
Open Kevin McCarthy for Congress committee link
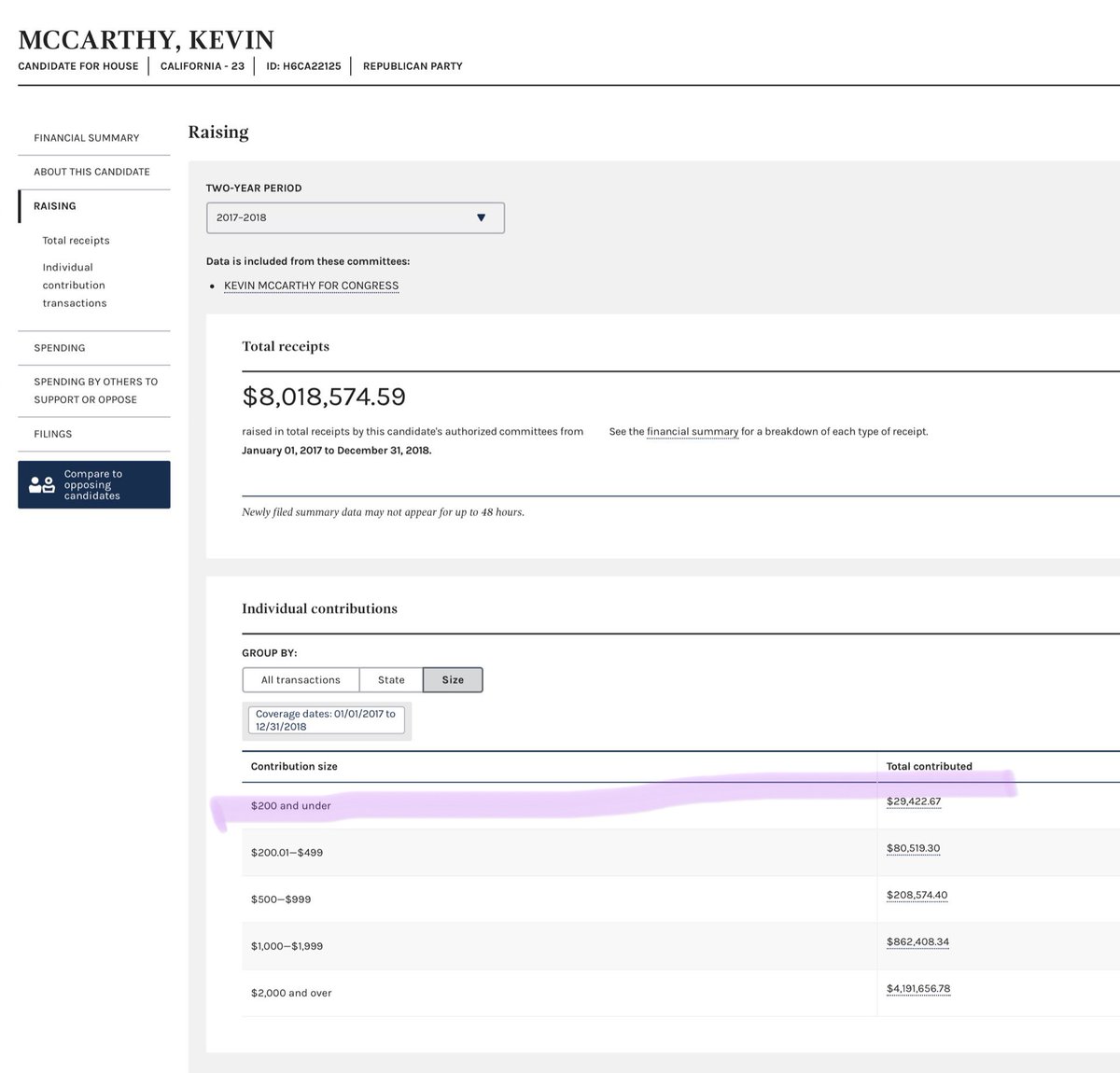(x=311, y=286)
